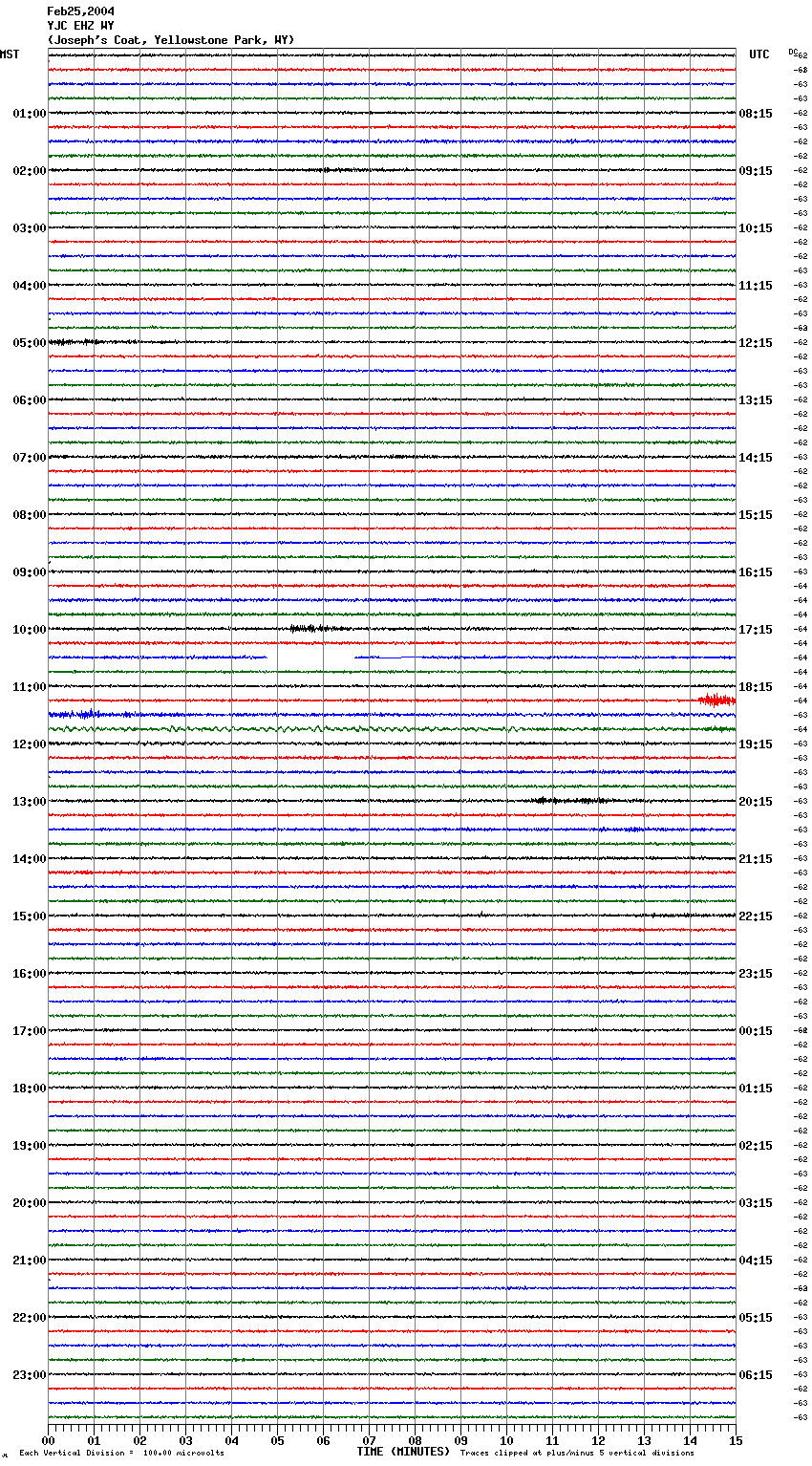Click the 18:15 UTC time label
Screen dimensions: 812x1466
pos(756,687)
